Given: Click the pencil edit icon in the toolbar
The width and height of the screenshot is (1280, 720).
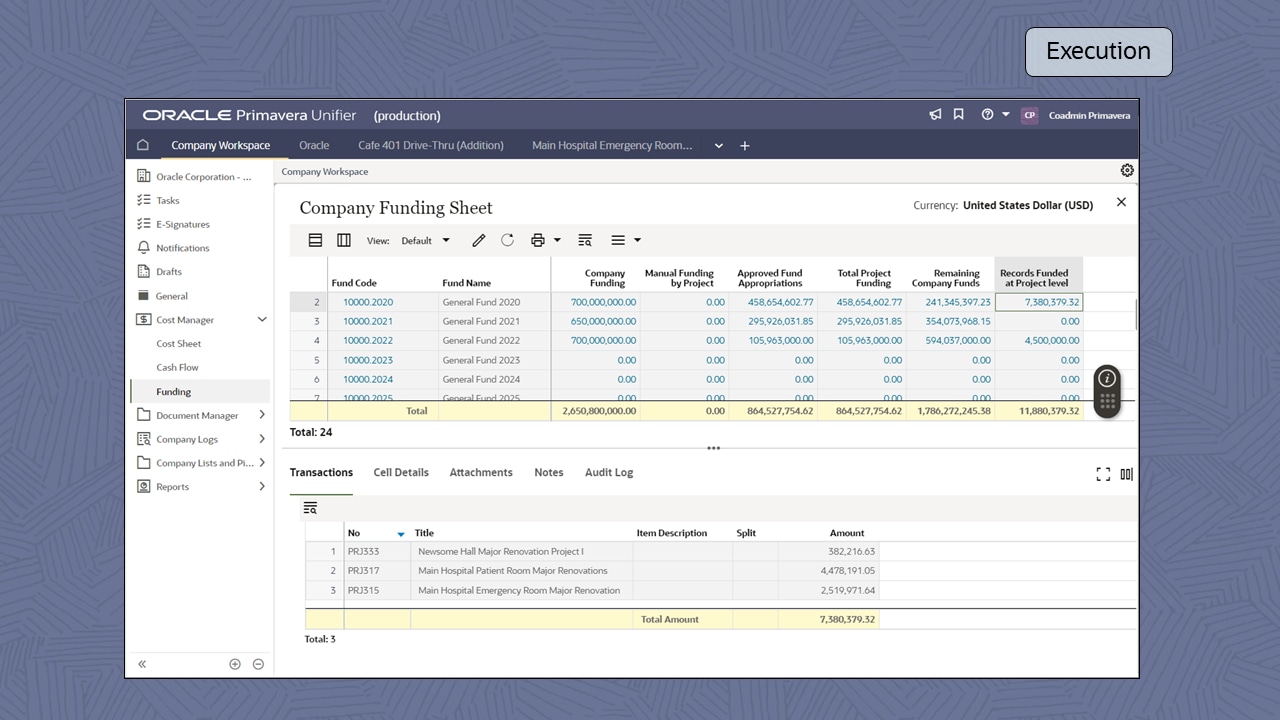Looking at the screenshot, I should tap(479, 240).
